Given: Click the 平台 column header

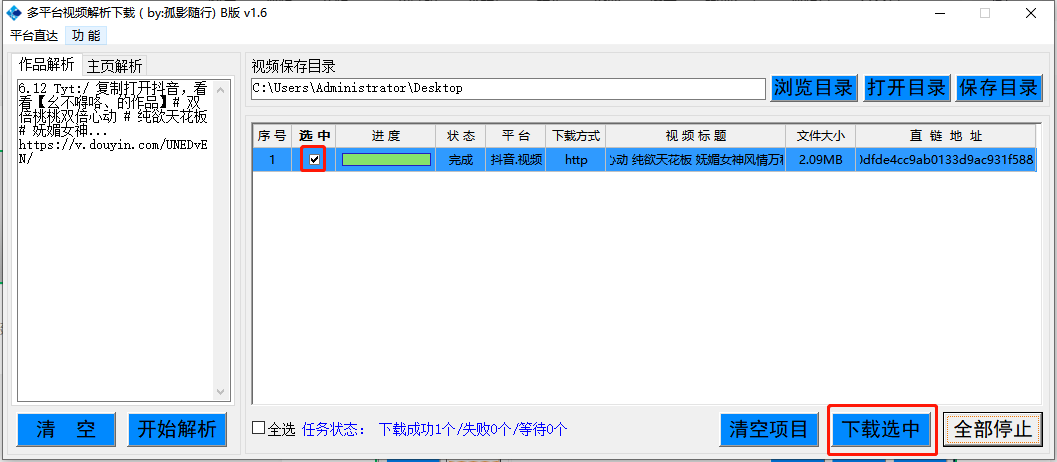Looking at the screenshot, I should [516, 136].
